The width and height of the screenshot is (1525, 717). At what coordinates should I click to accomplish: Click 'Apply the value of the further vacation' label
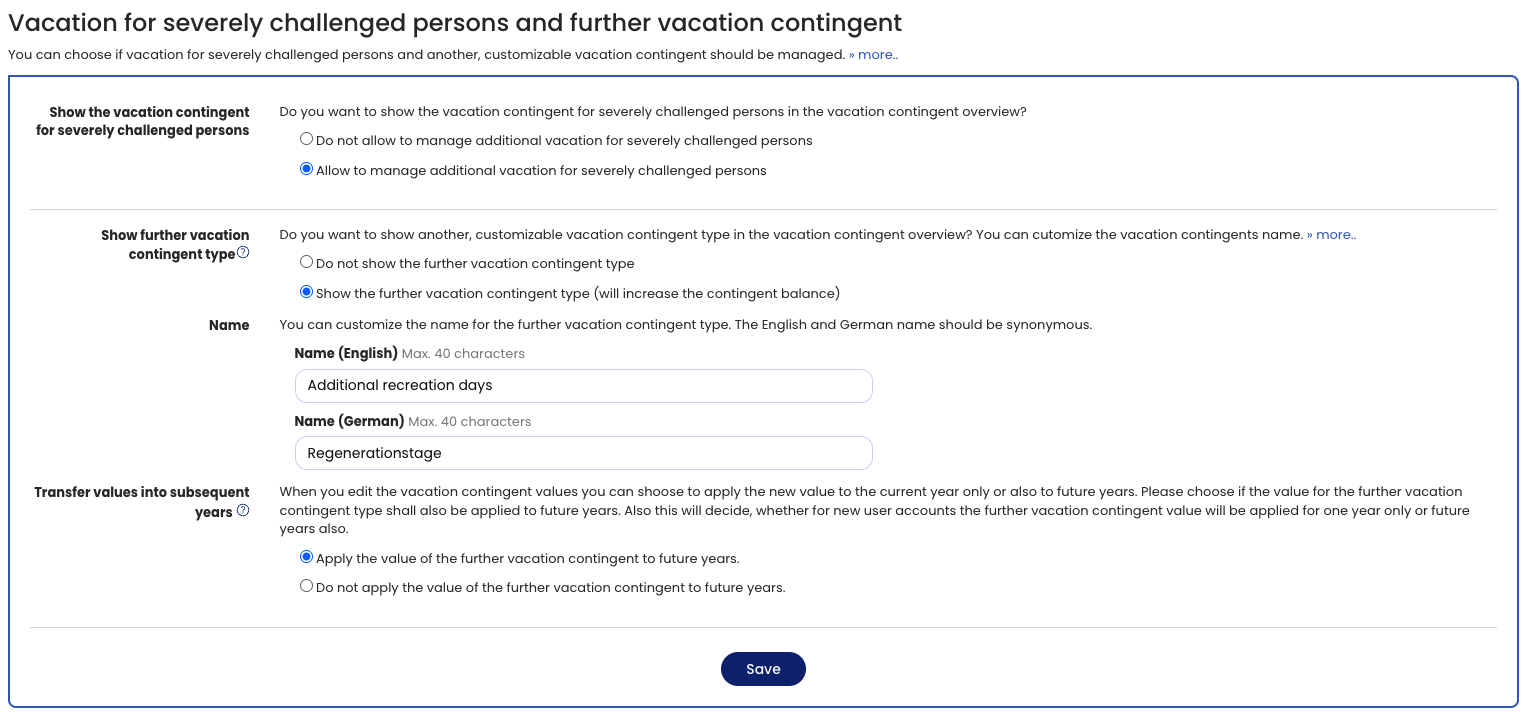pyautogui.click(x=528, y=559)
